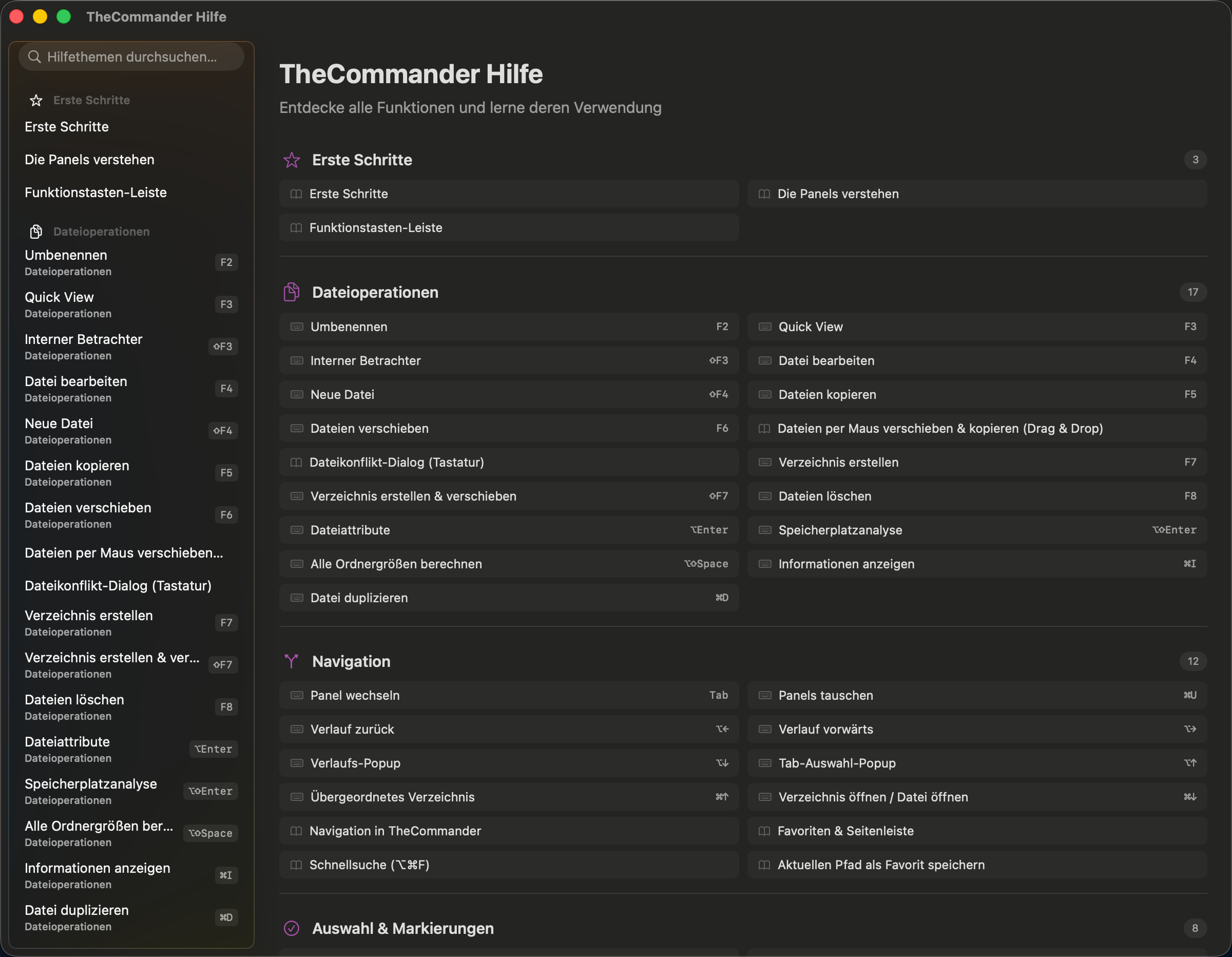The height and width of the screenshot is (957, 1232).
Task: Select Funktionstasten-Leiste in sidebar
Action: pyautogui.click(x=131, y=193)
